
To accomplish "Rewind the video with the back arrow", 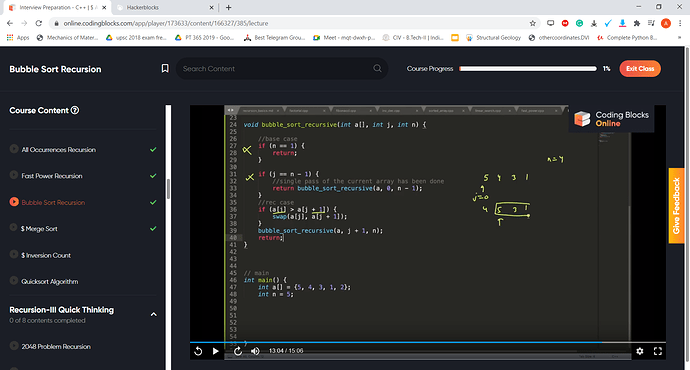I will (x=198, y=351).
